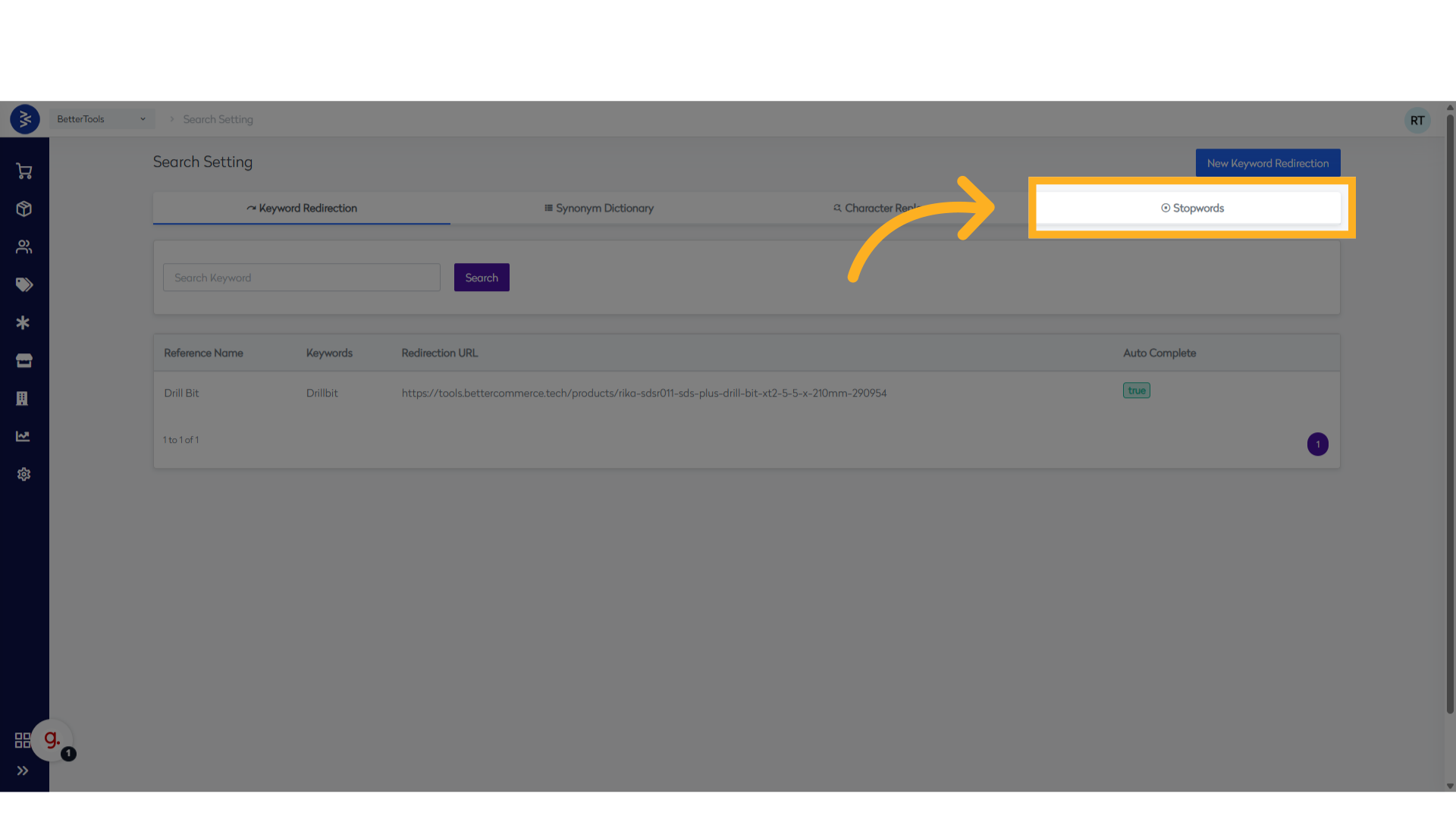Switch to the Synonym Dictionary tab
Screen dimensions: 1456x819
coord(599,208)
